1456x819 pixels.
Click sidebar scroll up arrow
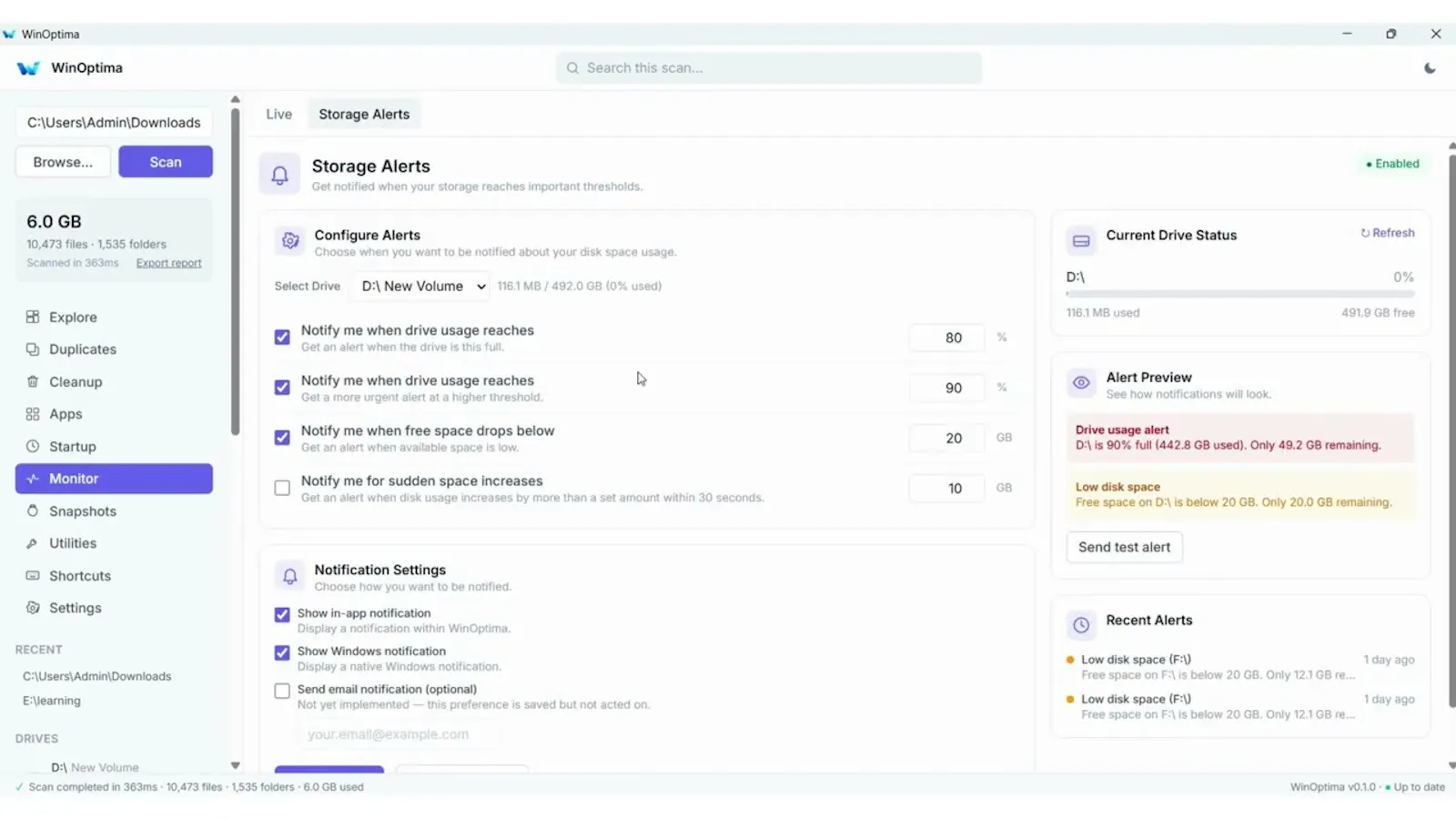pos(235,100)
